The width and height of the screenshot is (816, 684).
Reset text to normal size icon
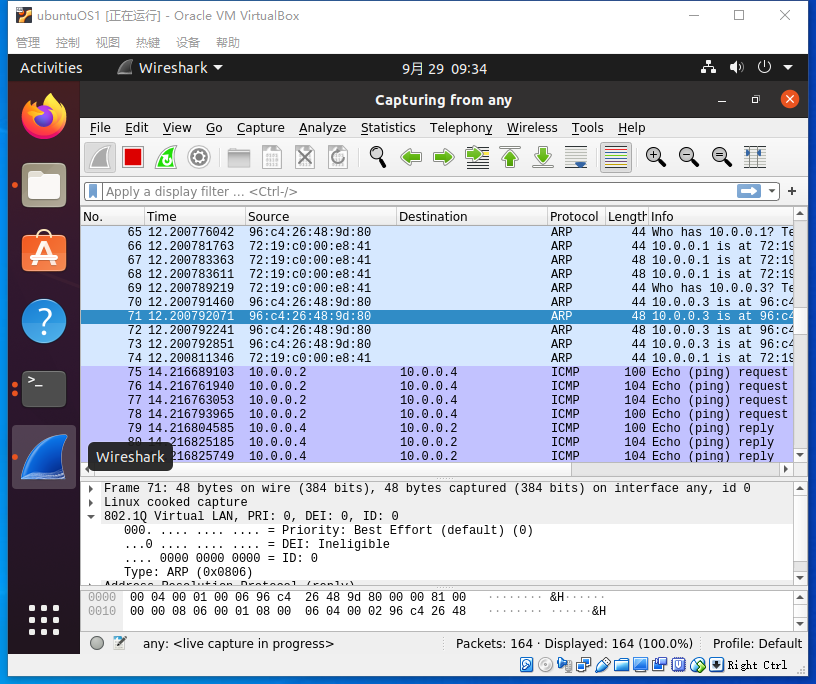point(722,157)
